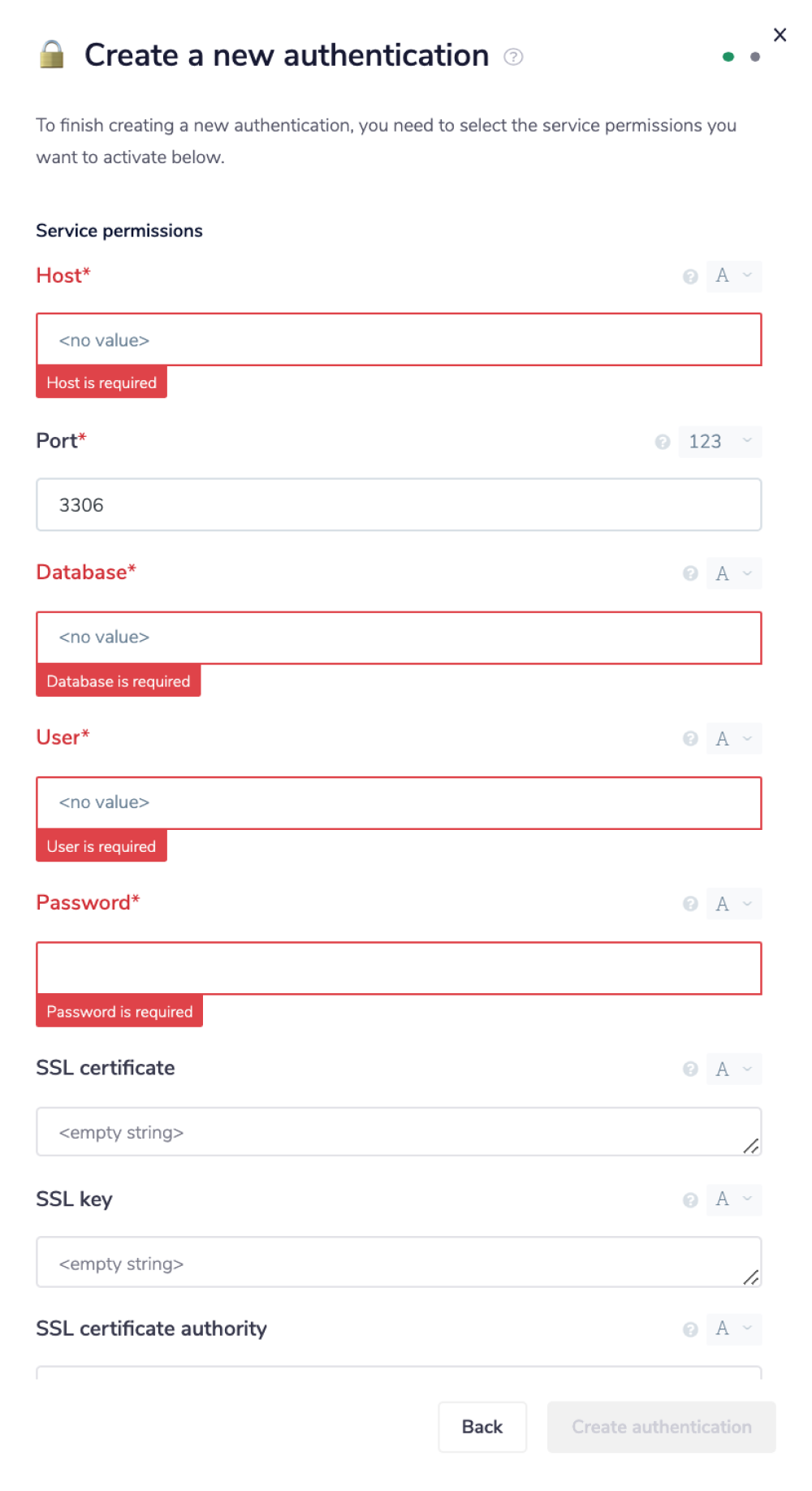The height and width of the screenshot is (1491, 812).
Task: Open the Database field help icon
Action: click(689, 573)
